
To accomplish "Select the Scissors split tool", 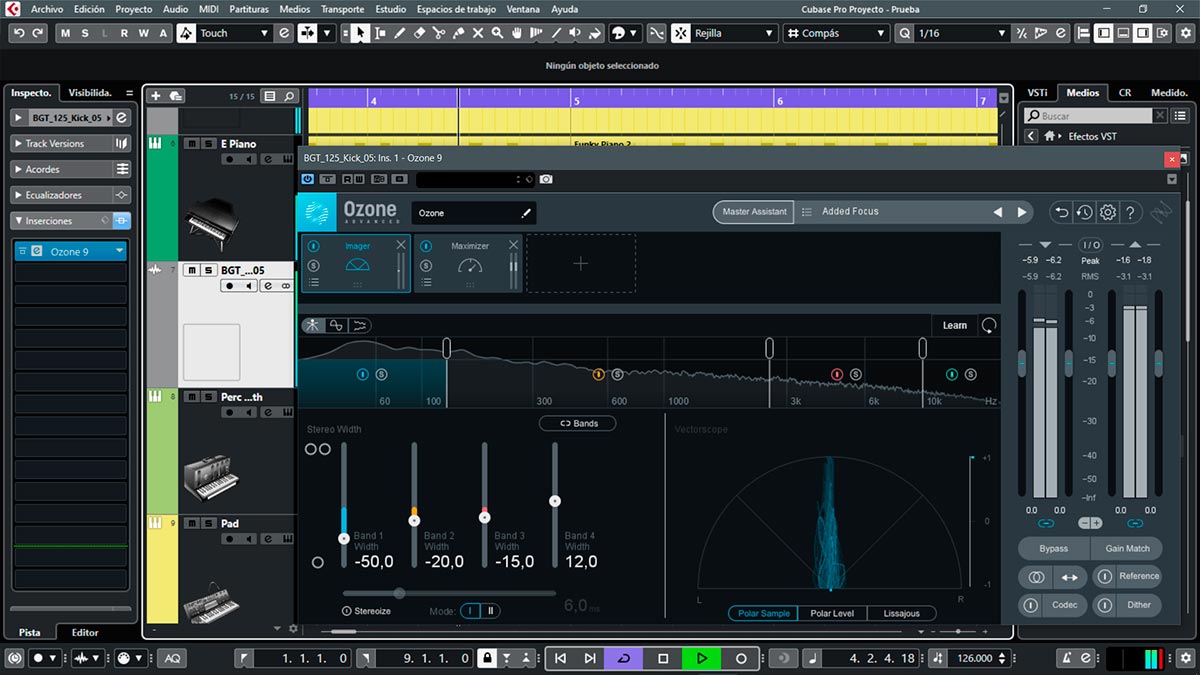I will 439,33.
